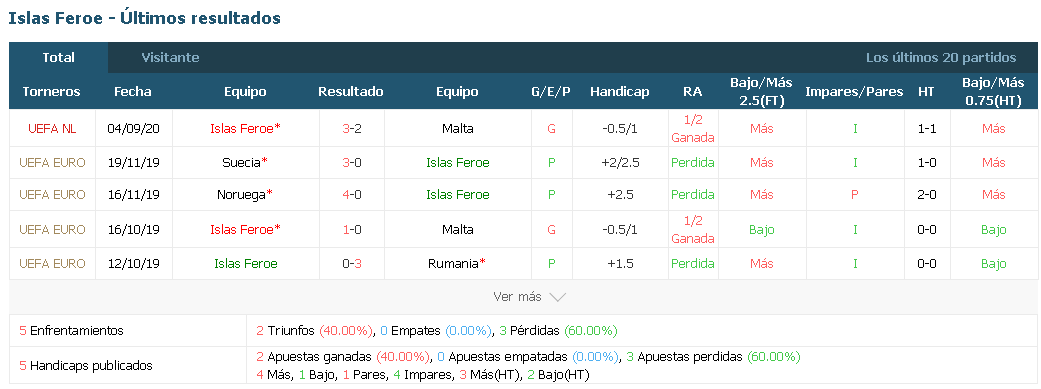Screen dimensions: 1041x389
Task: Open the Los últimos 20 partidos selector
Action: [941, 58]
